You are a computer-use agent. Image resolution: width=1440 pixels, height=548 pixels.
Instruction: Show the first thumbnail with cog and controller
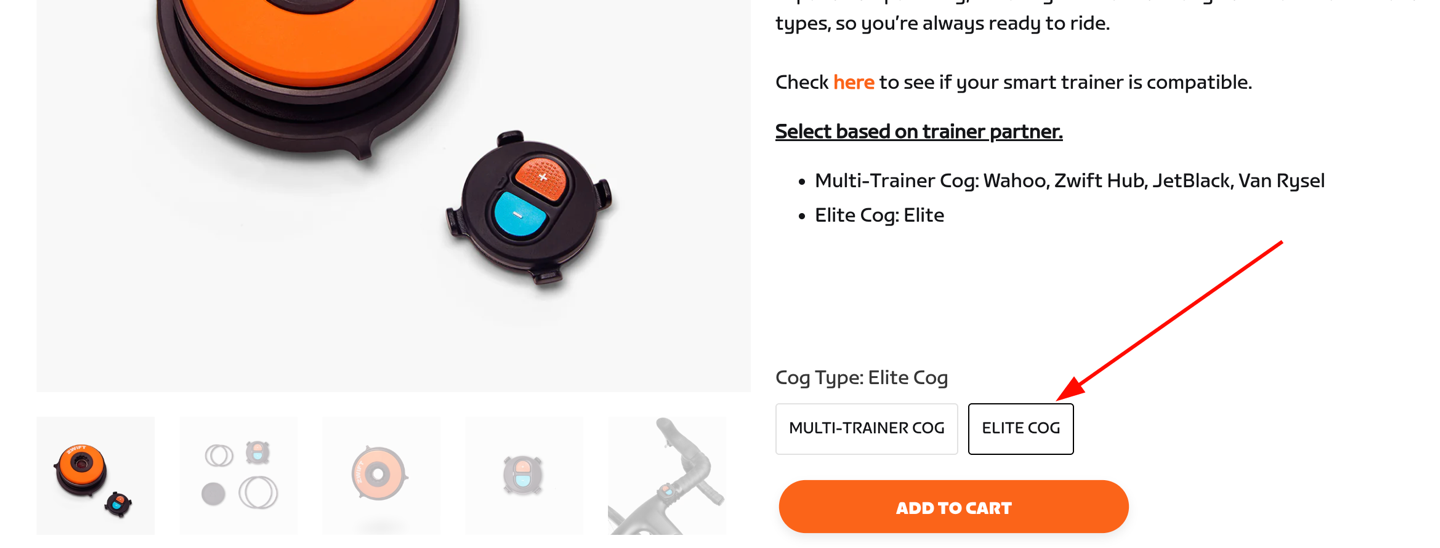96,475
